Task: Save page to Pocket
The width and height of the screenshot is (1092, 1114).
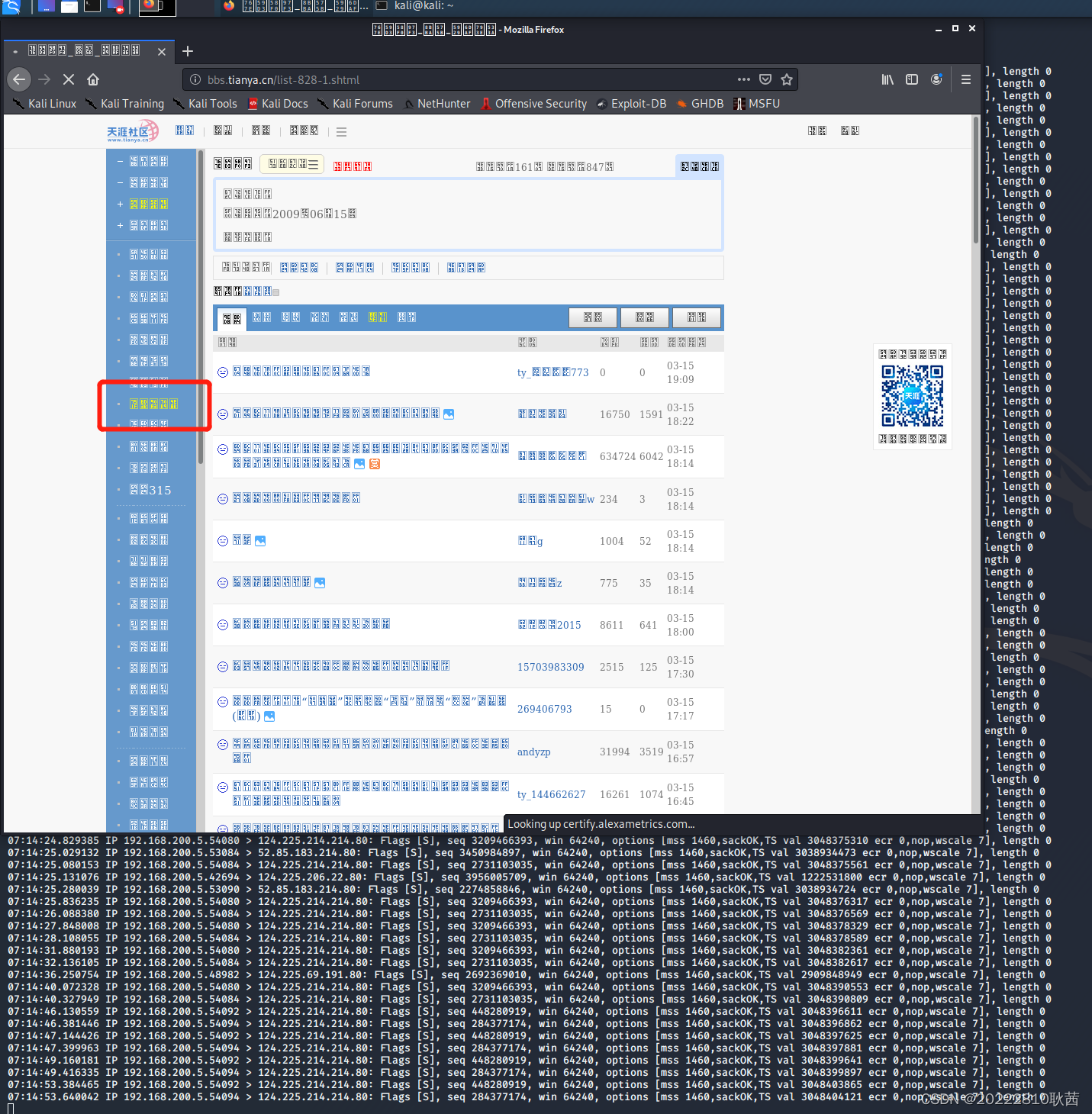Action: click(x=765, y=79)
